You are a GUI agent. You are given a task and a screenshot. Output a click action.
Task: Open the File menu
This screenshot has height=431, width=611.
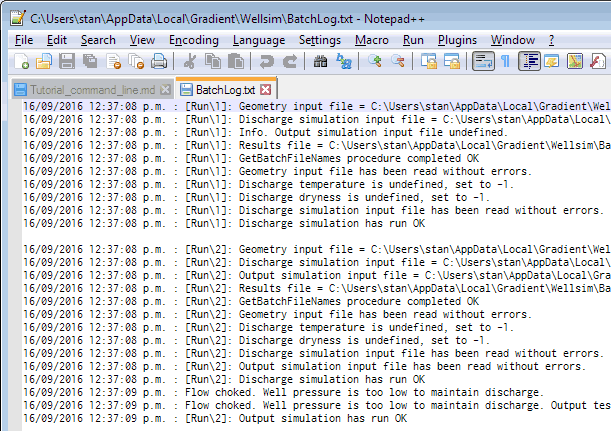[x=24, y=40]
